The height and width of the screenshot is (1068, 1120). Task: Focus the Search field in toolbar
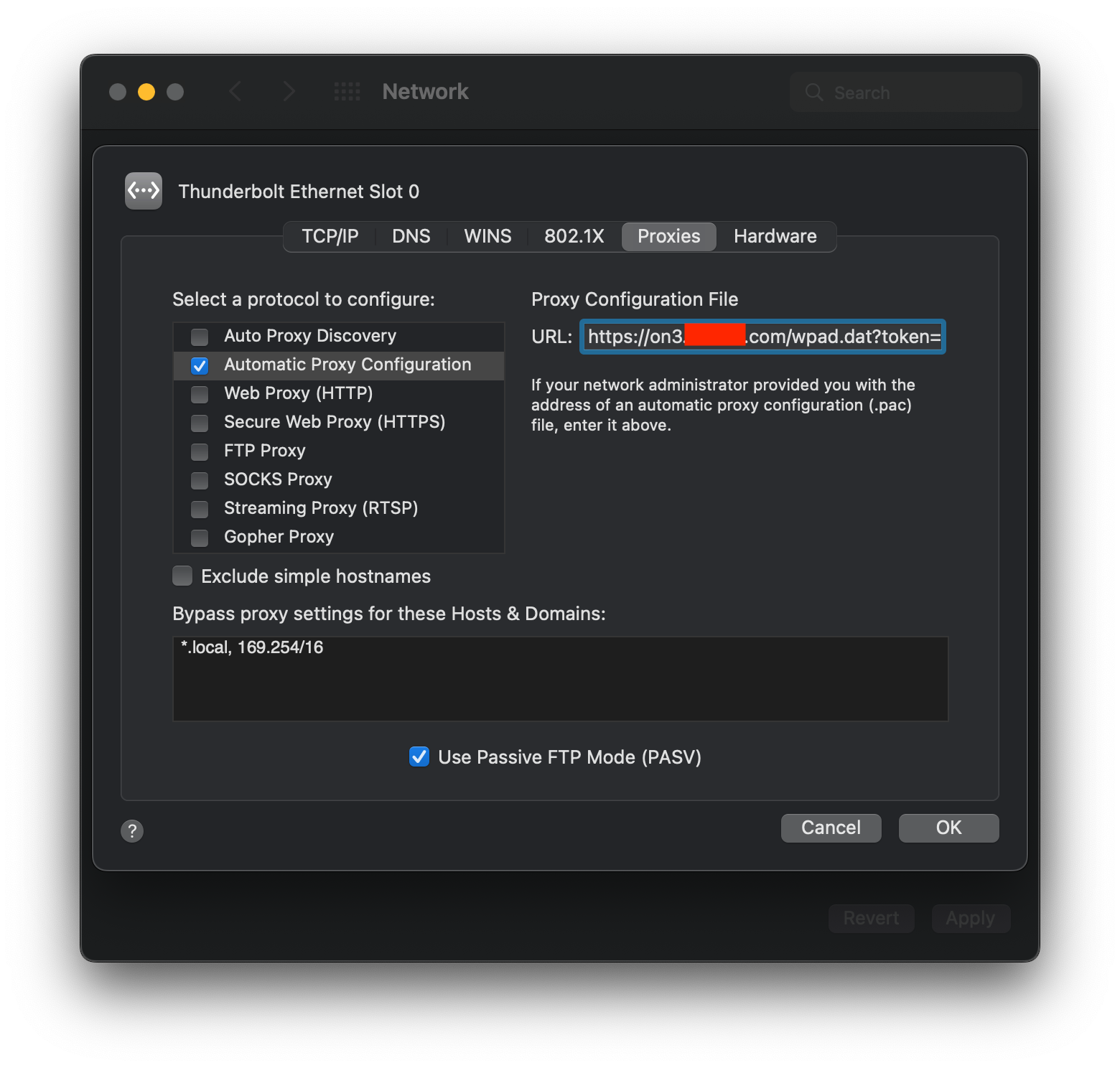point(906,92)
